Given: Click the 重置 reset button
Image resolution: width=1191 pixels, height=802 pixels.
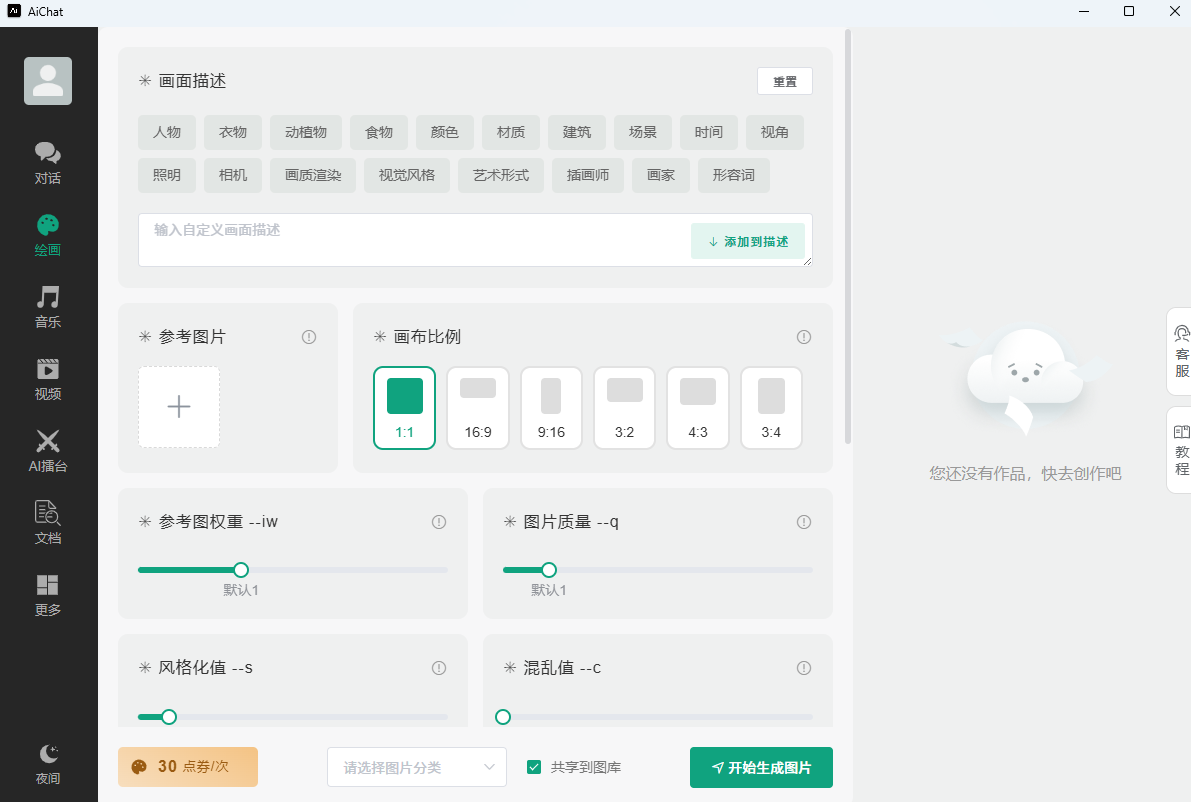Looking at the screenshot, I should [785, 82].
